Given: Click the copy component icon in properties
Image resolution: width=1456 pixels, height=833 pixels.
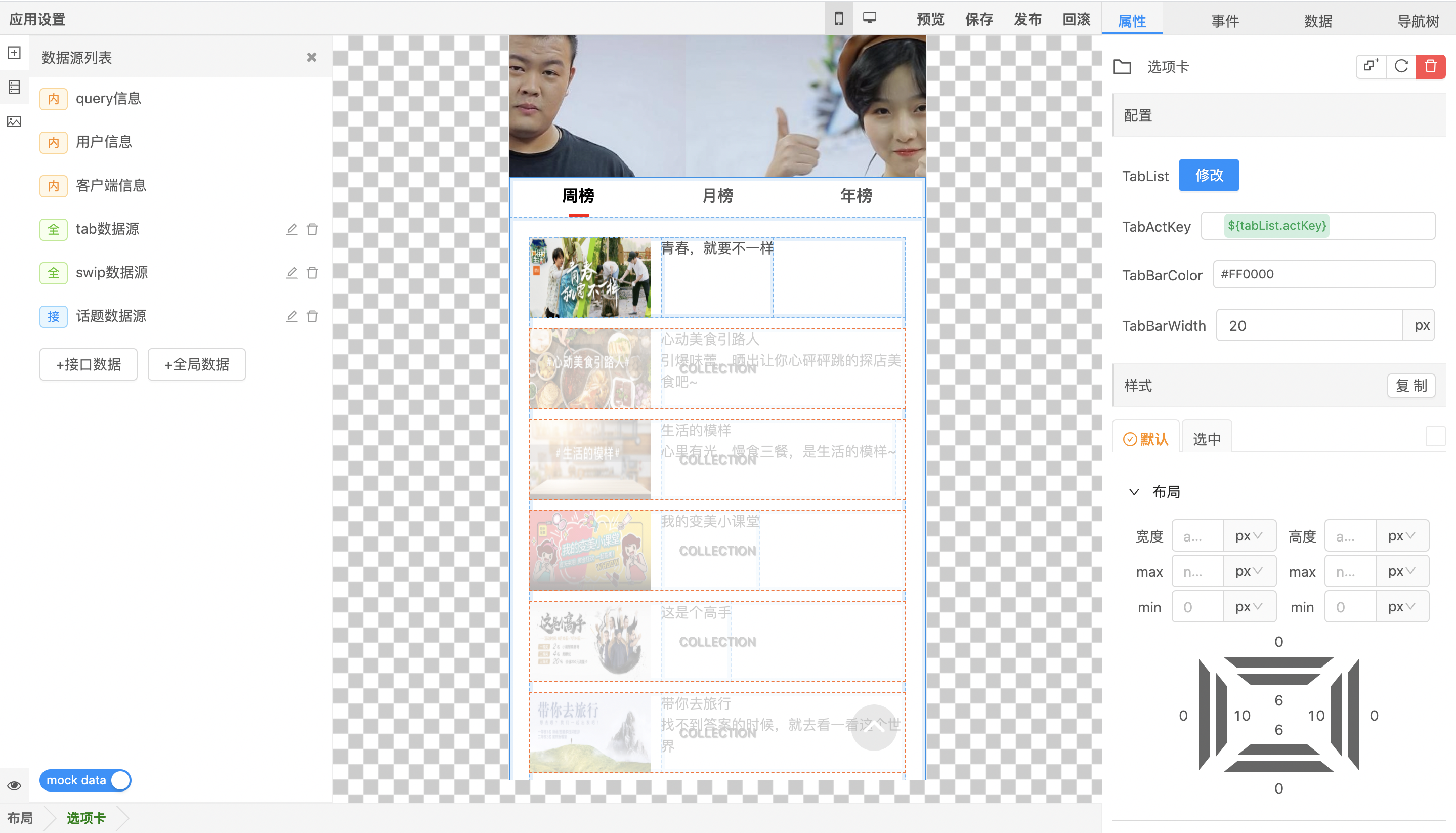Looking at the screenshot, I should point(1371,66).
